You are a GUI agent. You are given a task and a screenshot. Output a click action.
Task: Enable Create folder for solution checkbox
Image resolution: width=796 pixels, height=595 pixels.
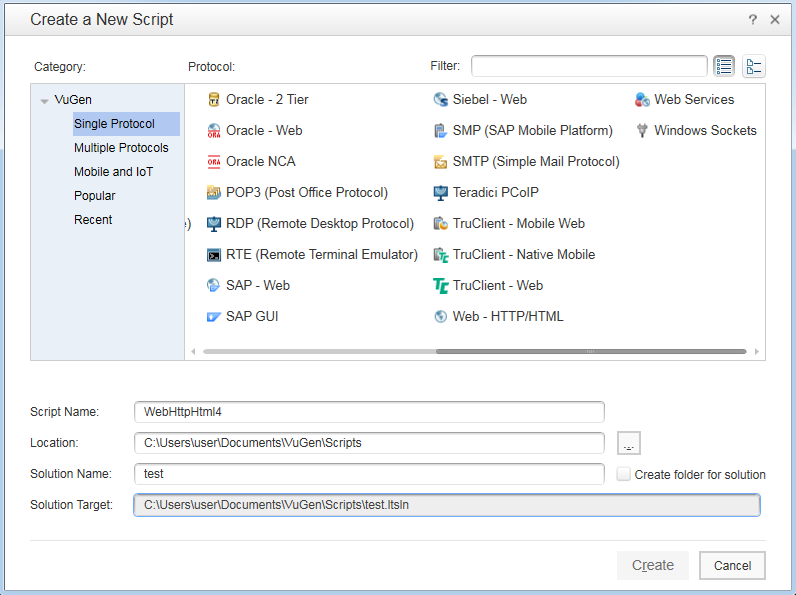coord(623,474)
